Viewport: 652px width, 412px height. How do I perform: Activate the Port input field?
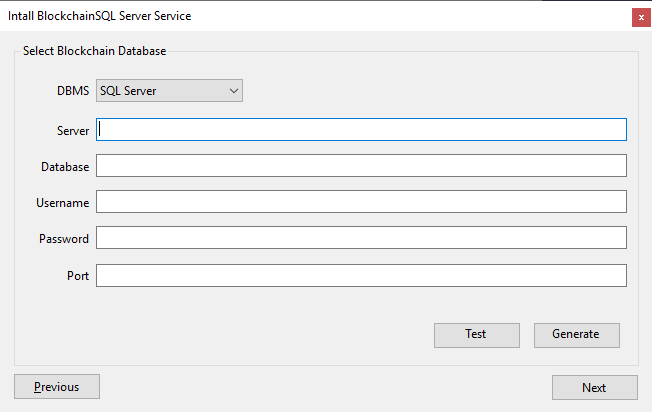point(361,275)
